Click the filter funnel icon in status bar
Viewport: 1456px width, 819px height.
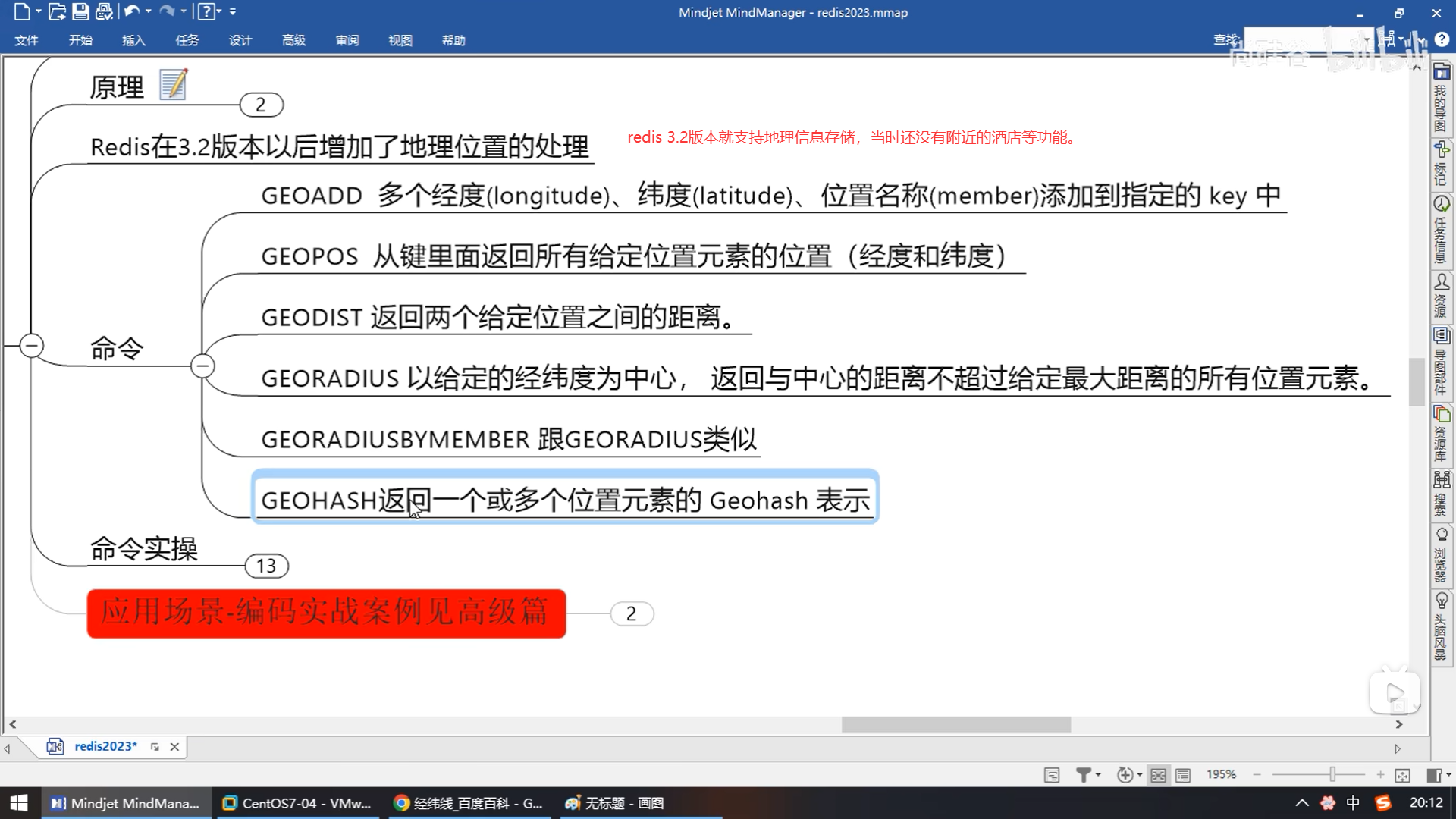pos(1084,774)
